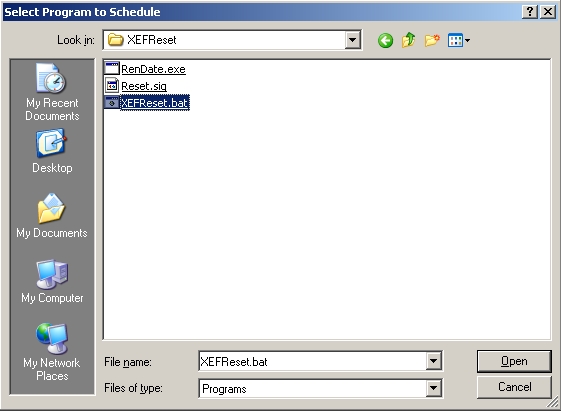Click into the File name field
561x411 pixels.
coord(312,361)
